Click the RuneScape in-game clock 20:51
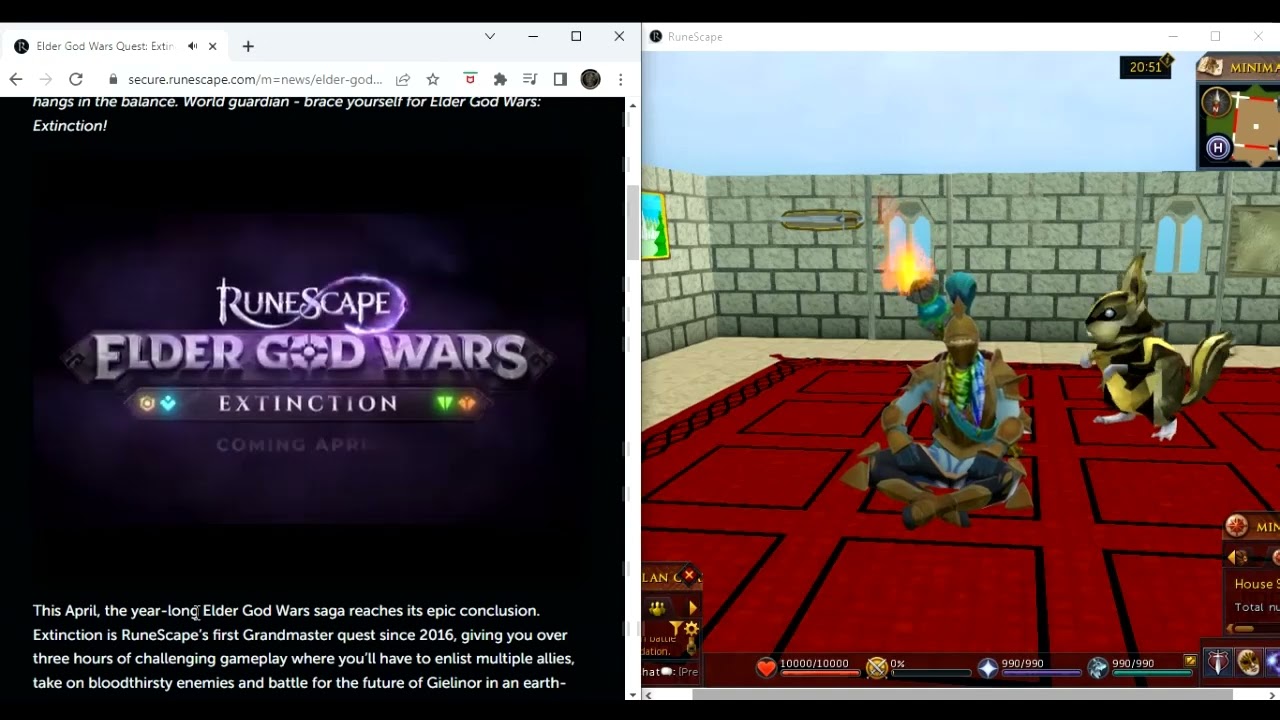Screen dimensions: 1280x720 pyautogui.click(x=1145, y=68)
